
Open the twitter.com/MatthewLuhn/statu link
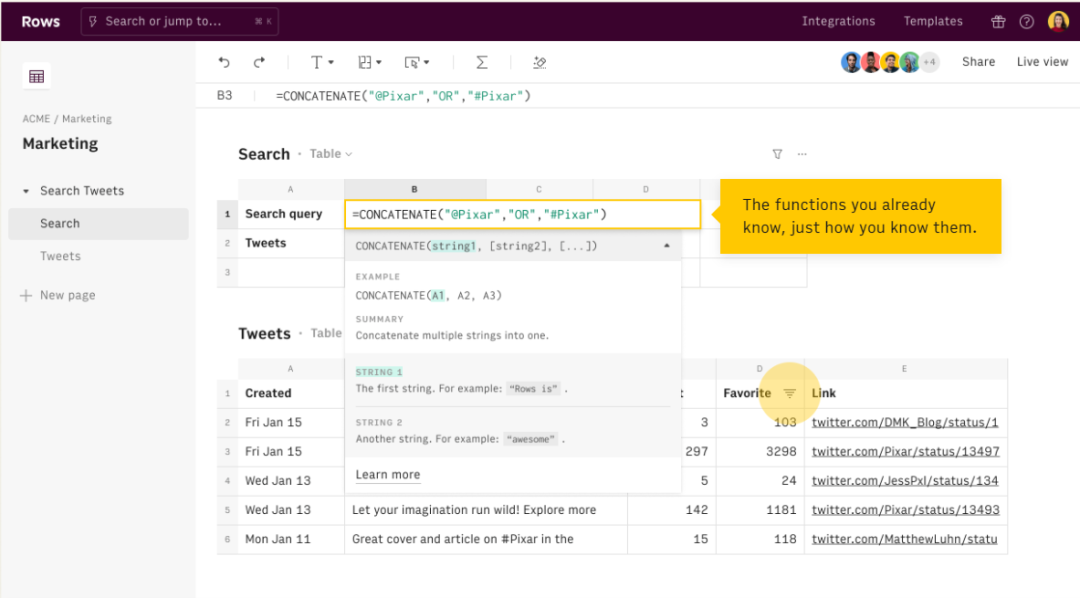pyautogui.click(x=904, y=539)
